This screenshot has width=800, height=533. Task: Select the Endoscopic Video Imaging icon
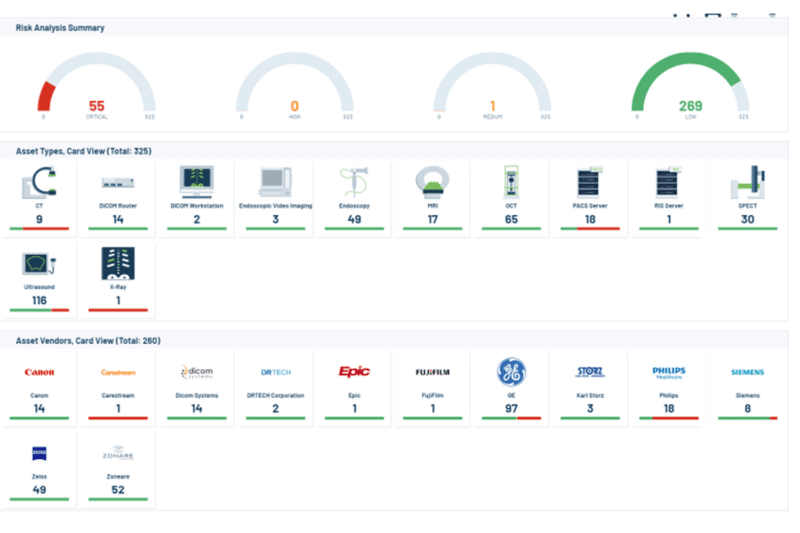coord(276,182)
